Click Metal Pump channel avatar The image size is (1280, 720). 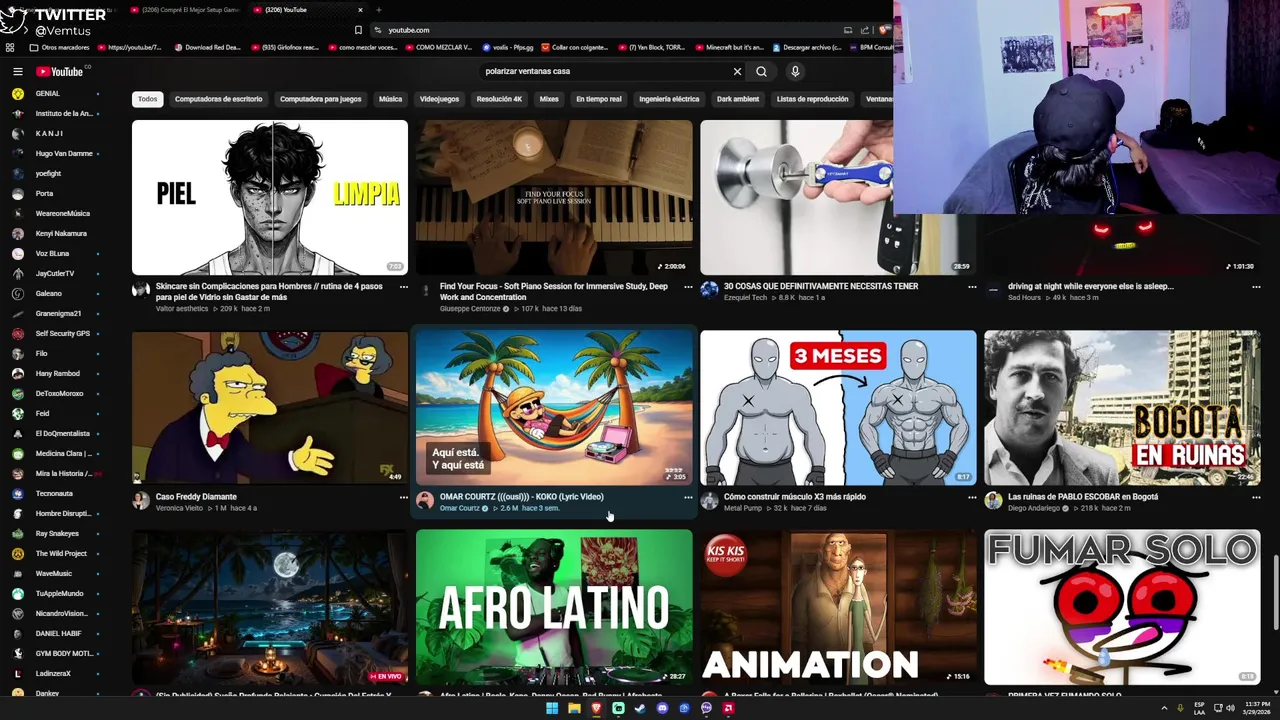coord(709,500)
